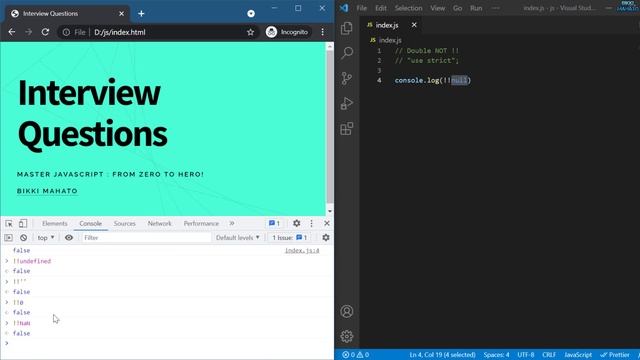Viewport: 640px width, 360px height.
Task: Change Spaces: 4 indentation setting
Action: (x=496, y=355)
